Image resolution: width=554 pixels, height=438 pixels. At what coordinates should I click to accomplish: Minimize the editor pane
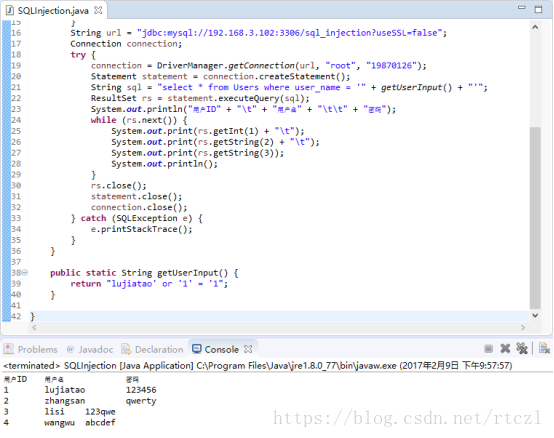pos(521,8)
